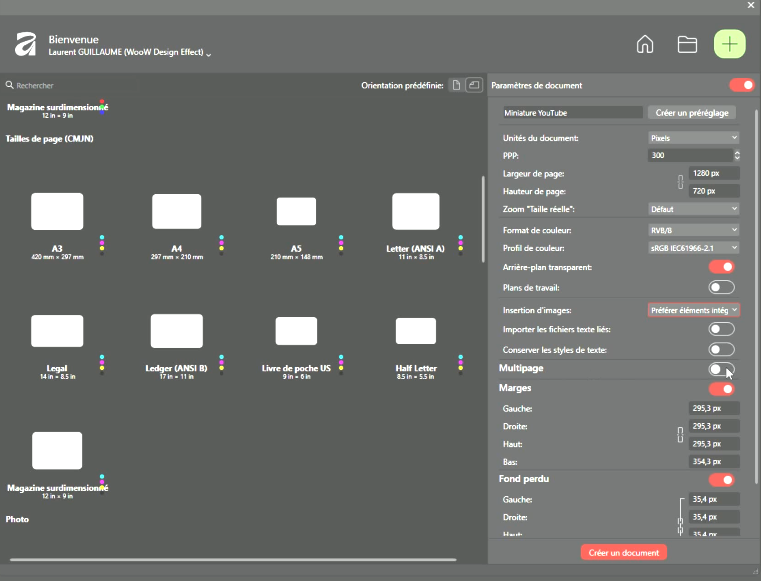Open the user account name menu

(x=130, y=52)
